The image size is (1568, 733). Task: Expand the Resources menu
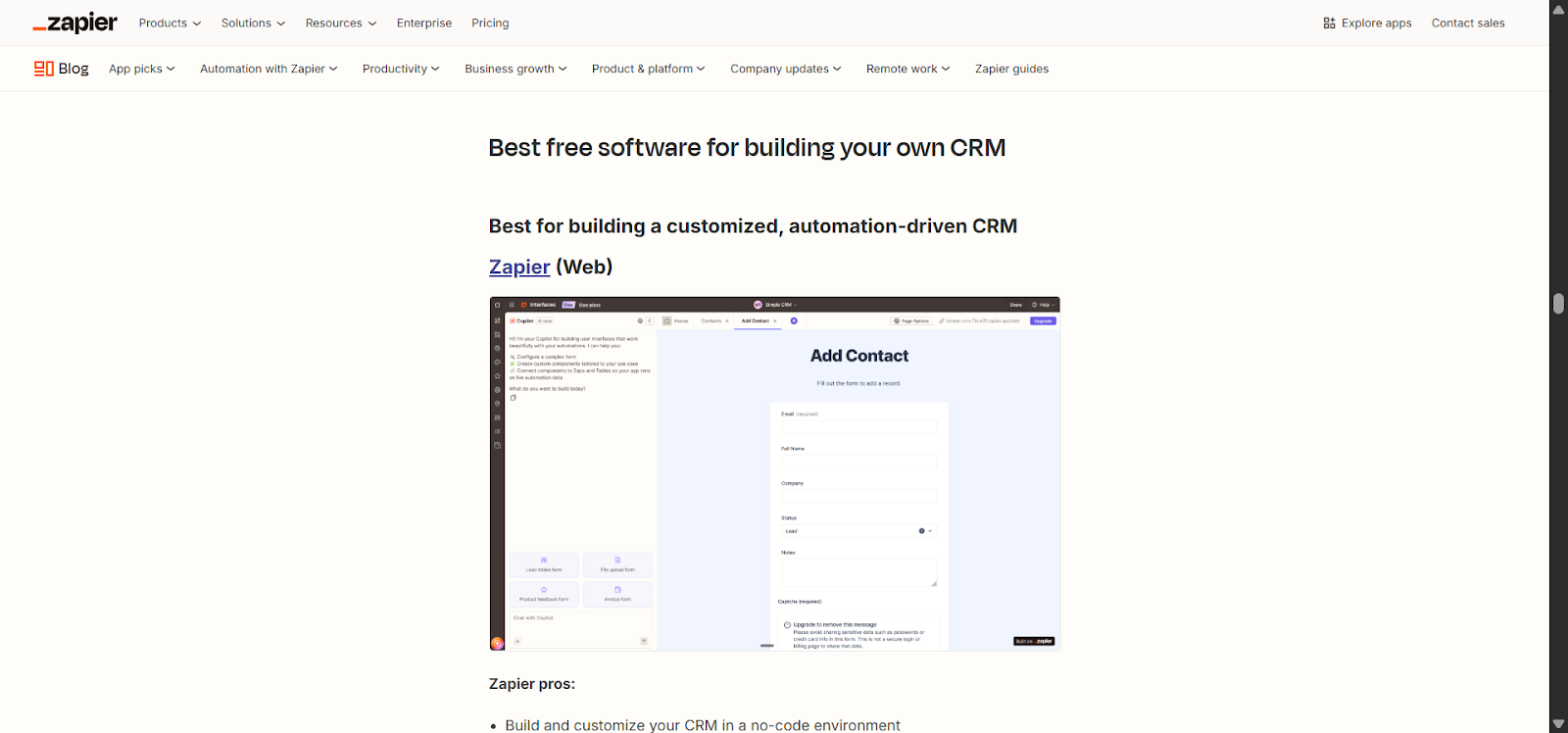coord(341,23)
